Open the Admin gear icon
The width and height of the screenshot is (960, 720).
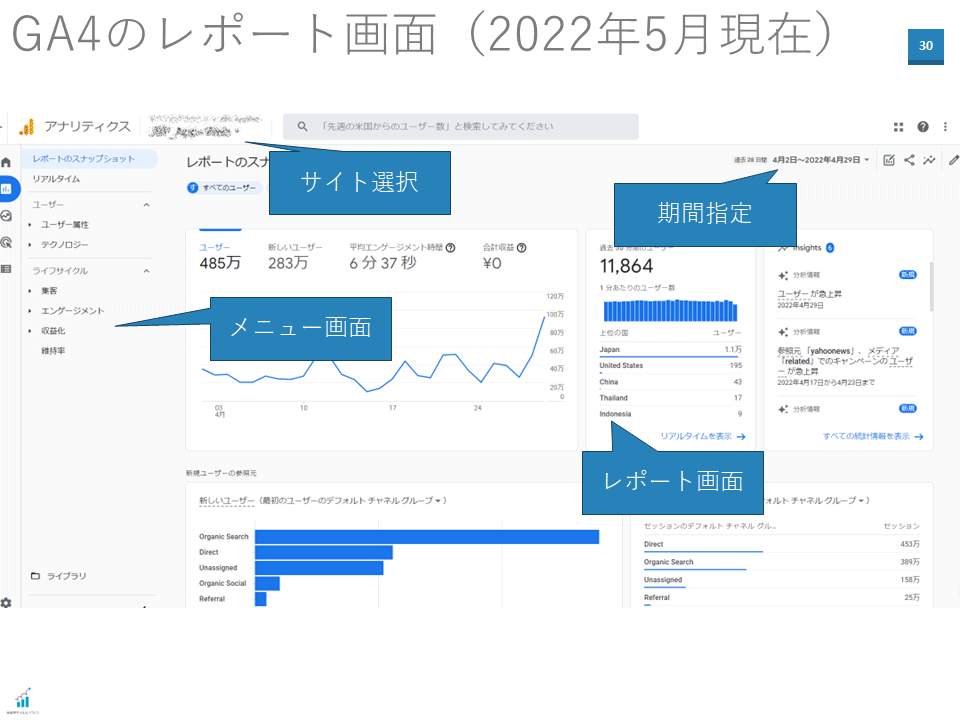[x=6, y=602]
